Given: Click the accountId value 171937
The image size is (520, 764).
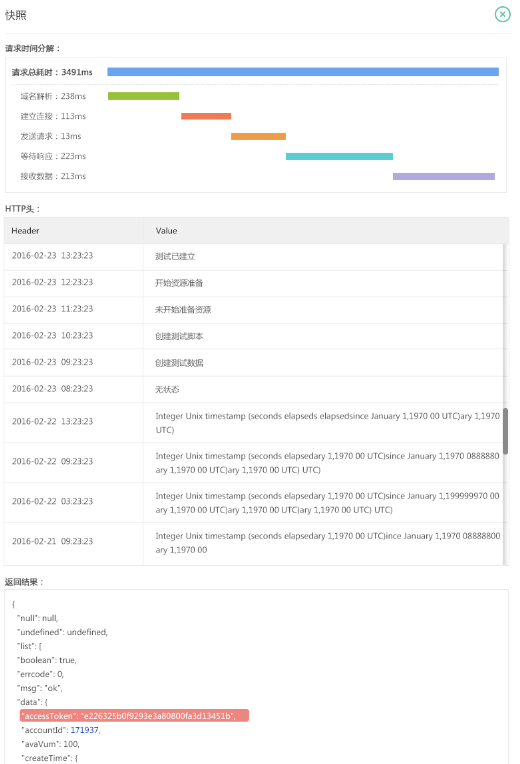Looking at the screenshot, I should tap(84, 730).
